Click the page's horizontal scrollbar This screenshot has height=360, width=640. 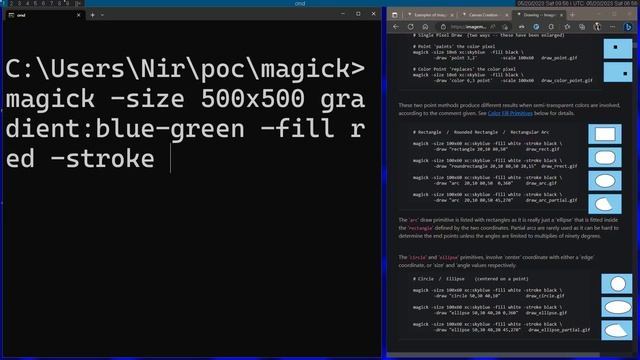tap(493, 355)
